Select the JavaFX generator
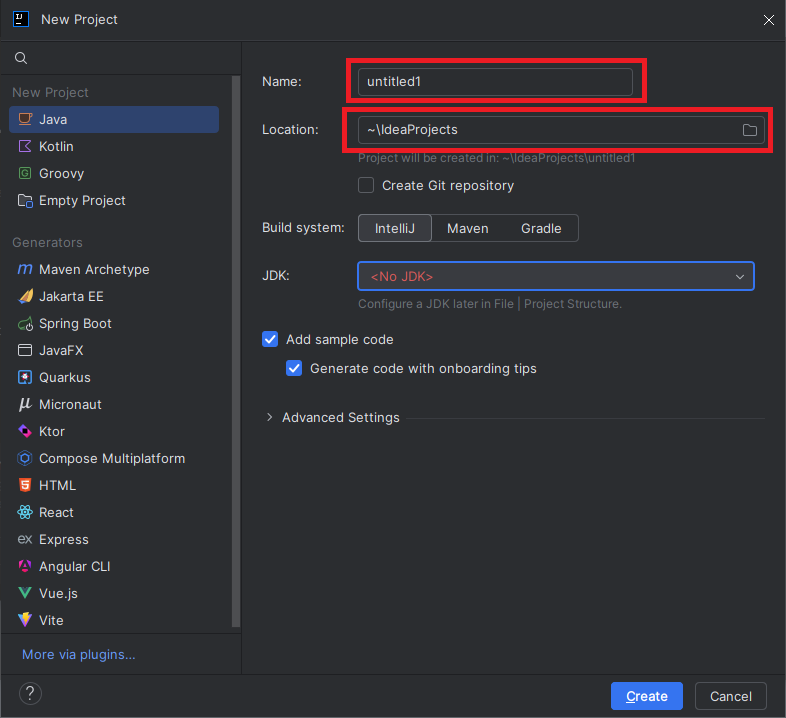786x718 pixels. [x=114, y=350]
